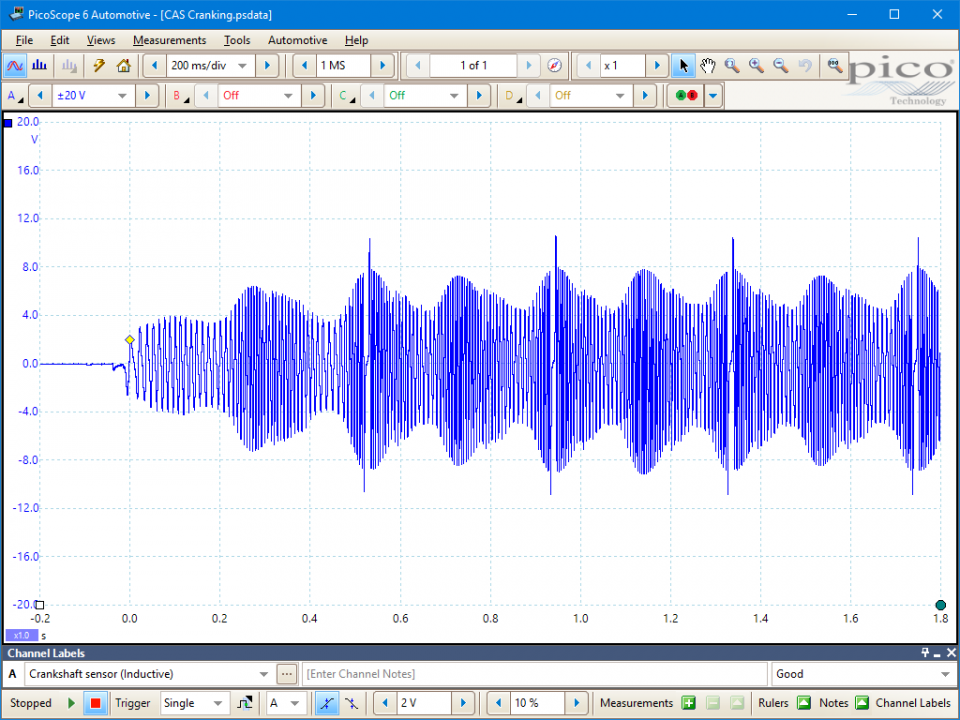Click the Home startup settings icon
This screenshot has height=720, width=960.
123,66
